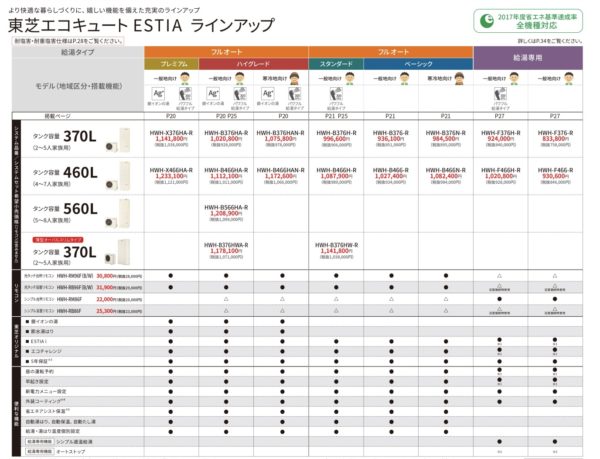Click the 2017年度省エネ基準達成率 badge
This screenshot has height=459, width=600.
pos(528,21)
